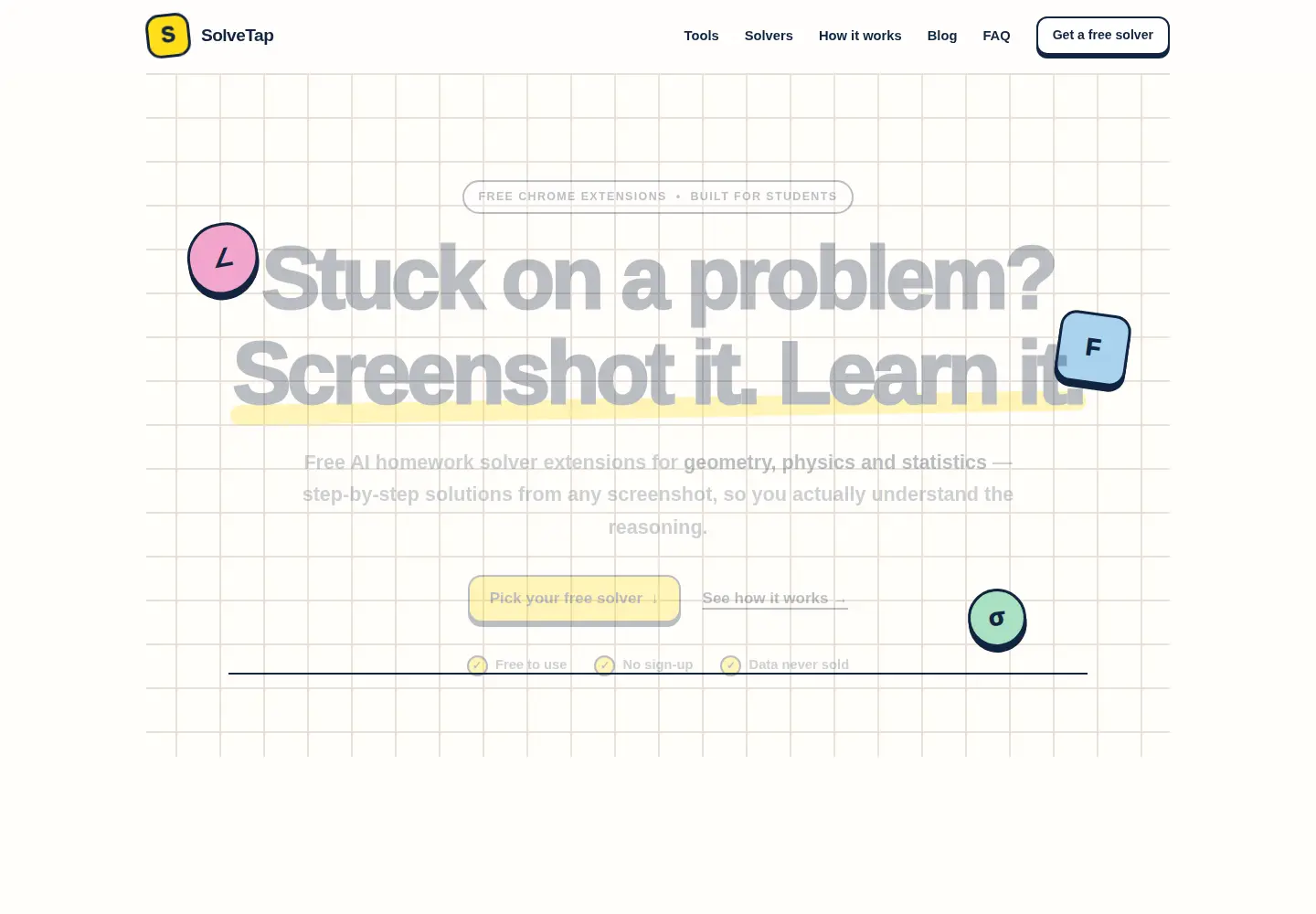Click the checkmark icon beside Data never sold
This screenshot has height=914, width=1316.
(730, 665)
